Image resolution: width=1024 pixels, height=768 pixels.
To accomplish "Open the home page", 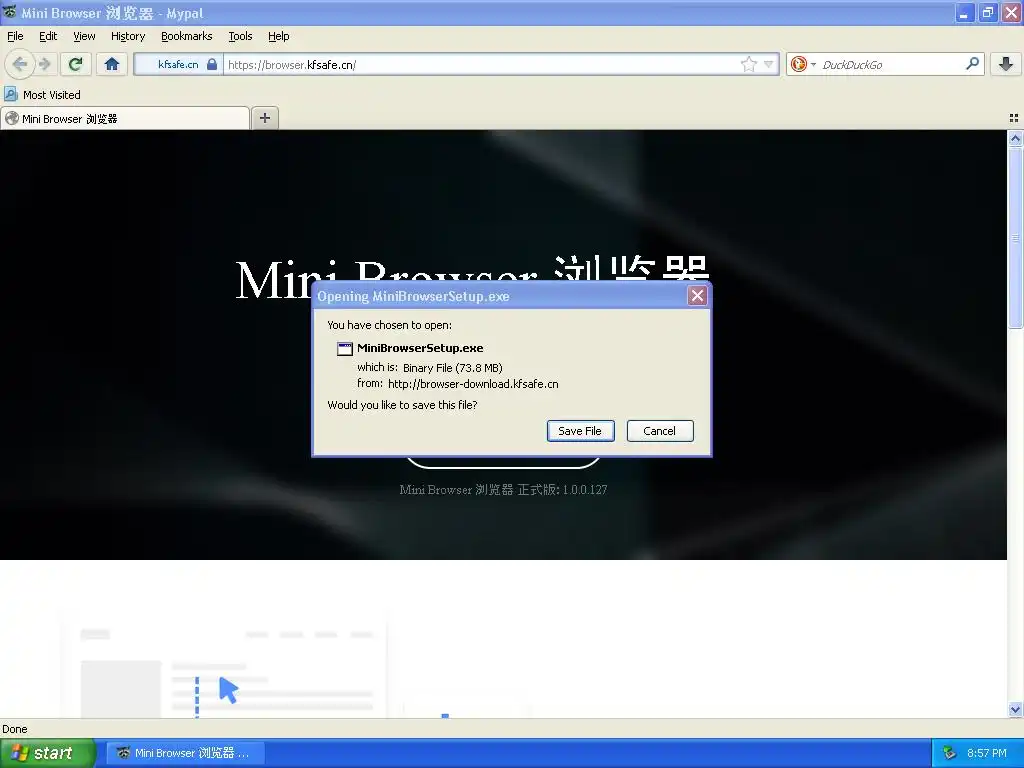I will [x=112, y=64].
